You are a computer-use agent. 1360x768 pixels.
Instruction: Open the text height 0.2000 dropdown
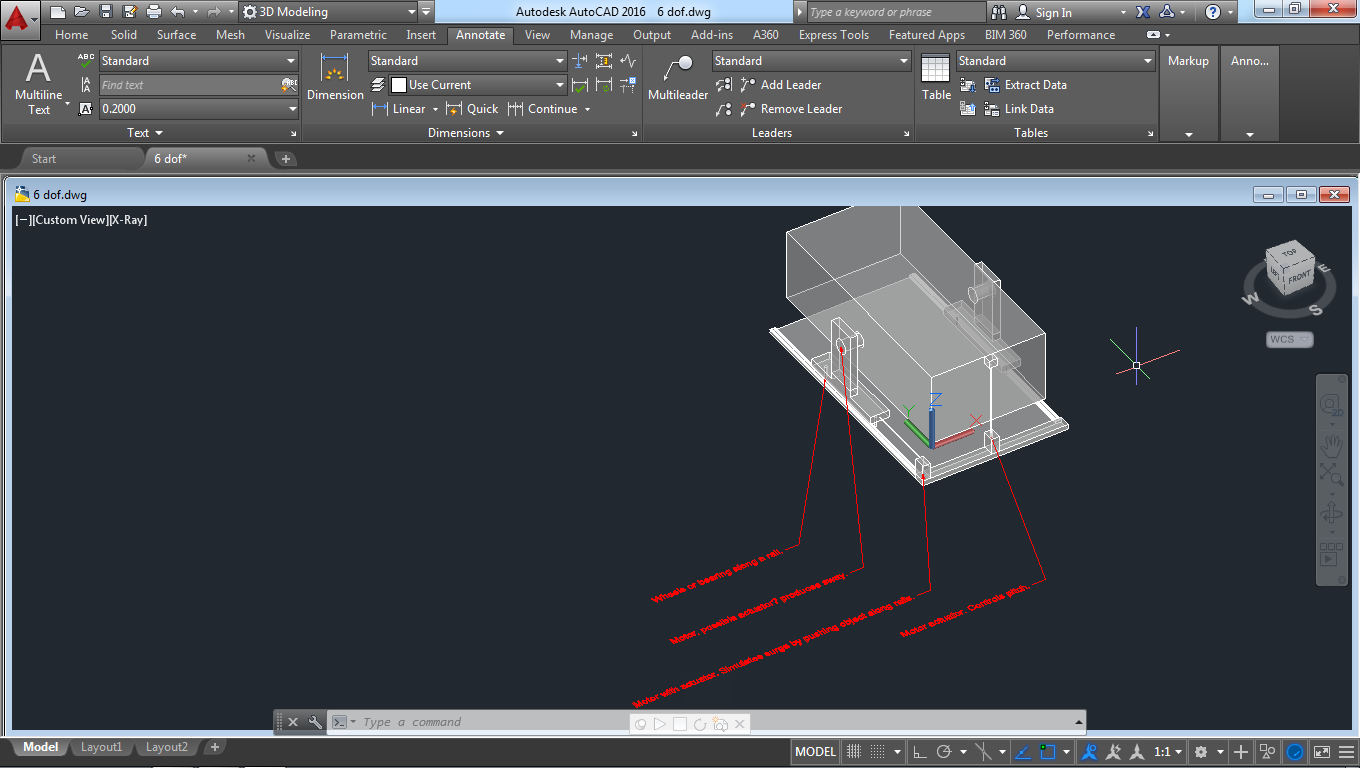199,109
